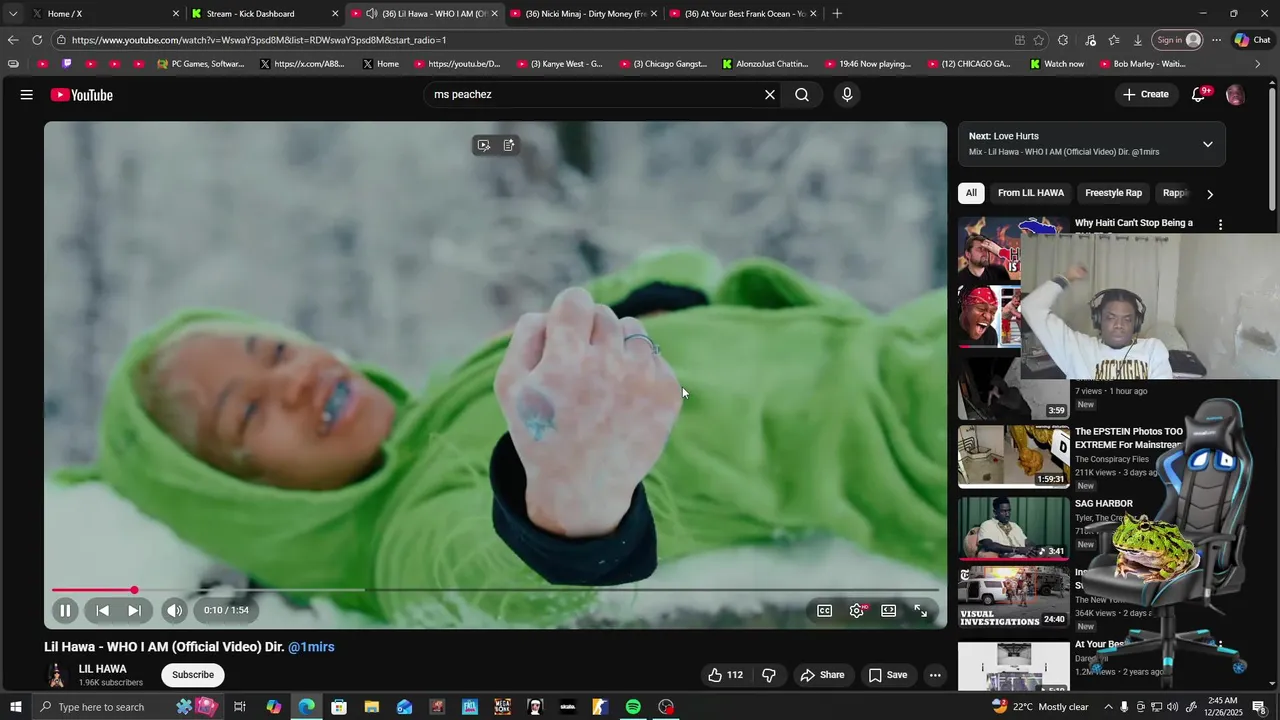Pause the video
1280x720 pixels.
tap(65, 610)
